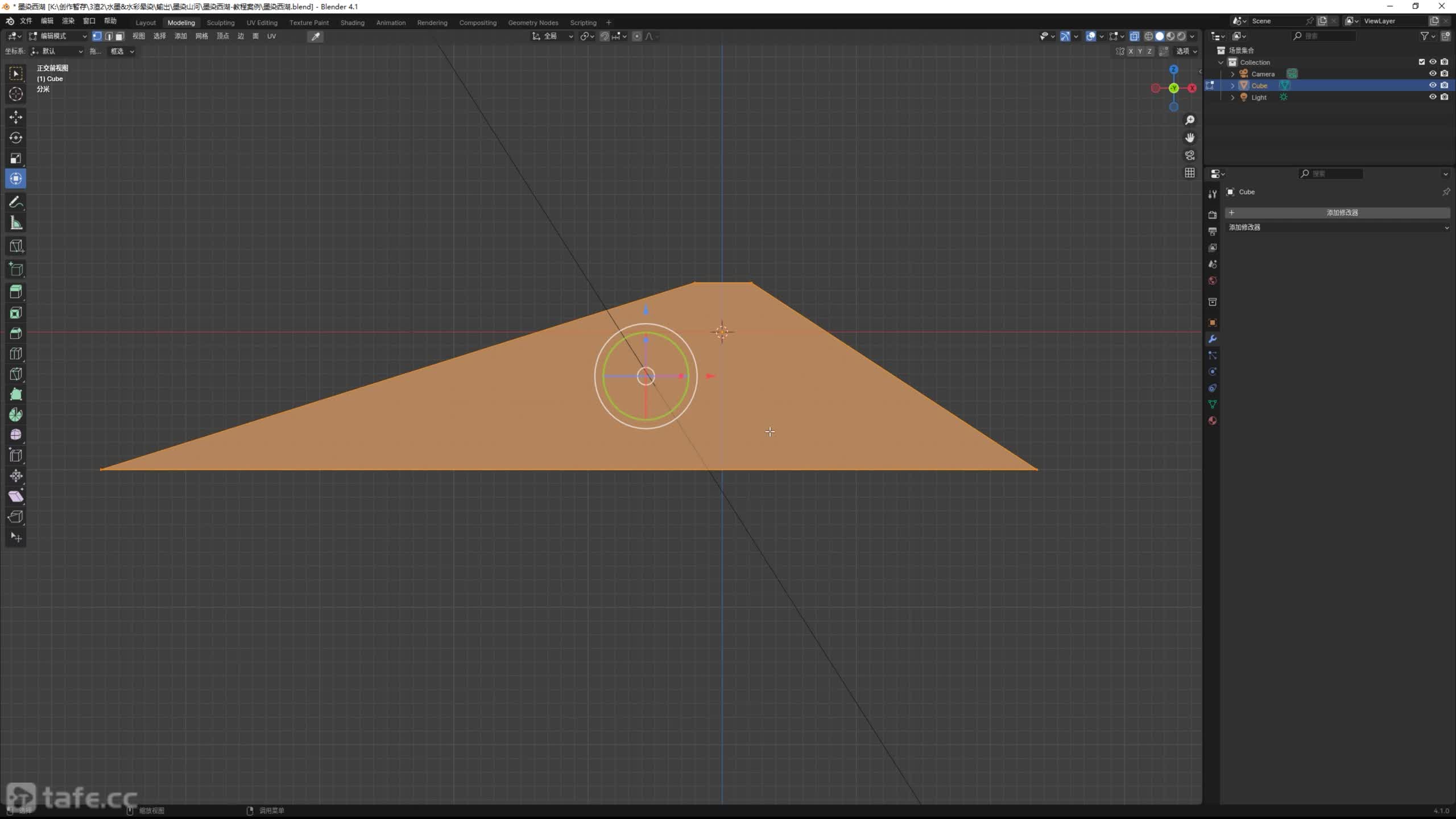Viewport: 1456px width, 819px height.
Task: Select the Measure tool
Action: pyautogui.click(x=15, y=224)
